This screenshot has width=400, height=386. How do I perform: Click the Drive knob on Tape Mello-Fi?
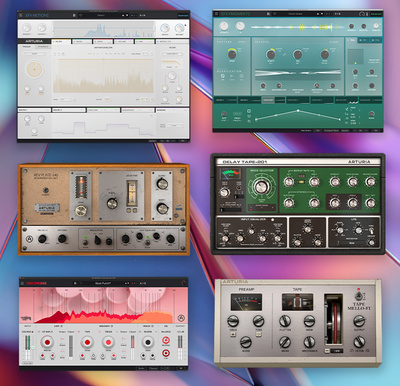(x=233, y=321)
